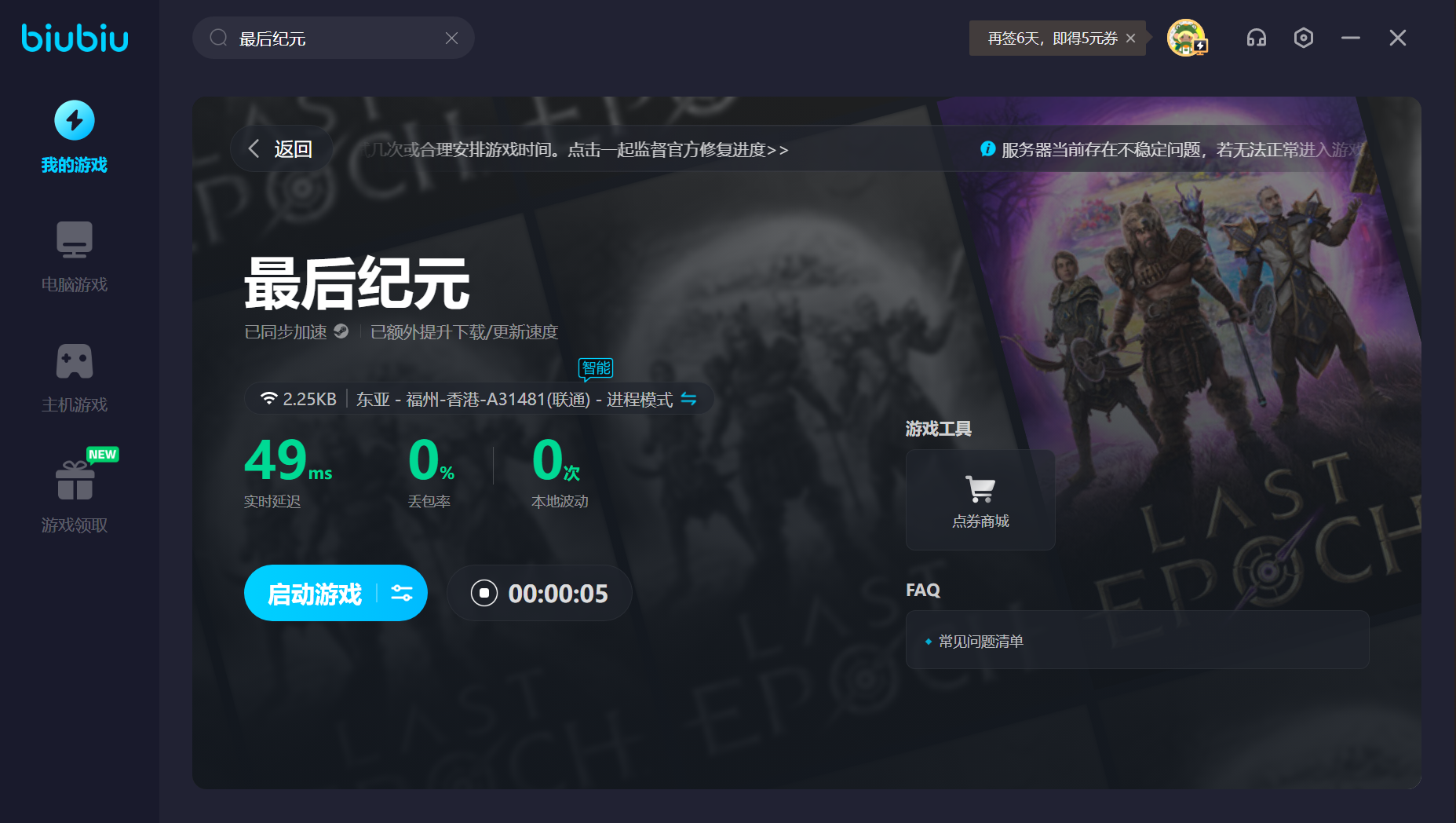The image size is (1456, 823).
Task: Dismiss the 再签6天 coupon notification
Action: pyautogui.click(x=1130, y=38)
